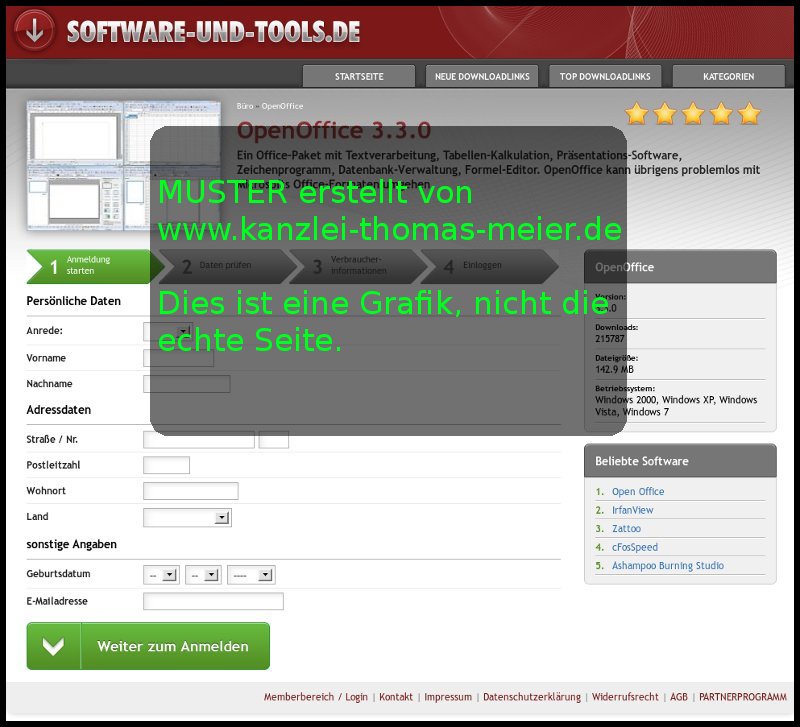Click the OpenOffice screenshot thumbnail
Viewport: 800px width, 727px height.
123,165
